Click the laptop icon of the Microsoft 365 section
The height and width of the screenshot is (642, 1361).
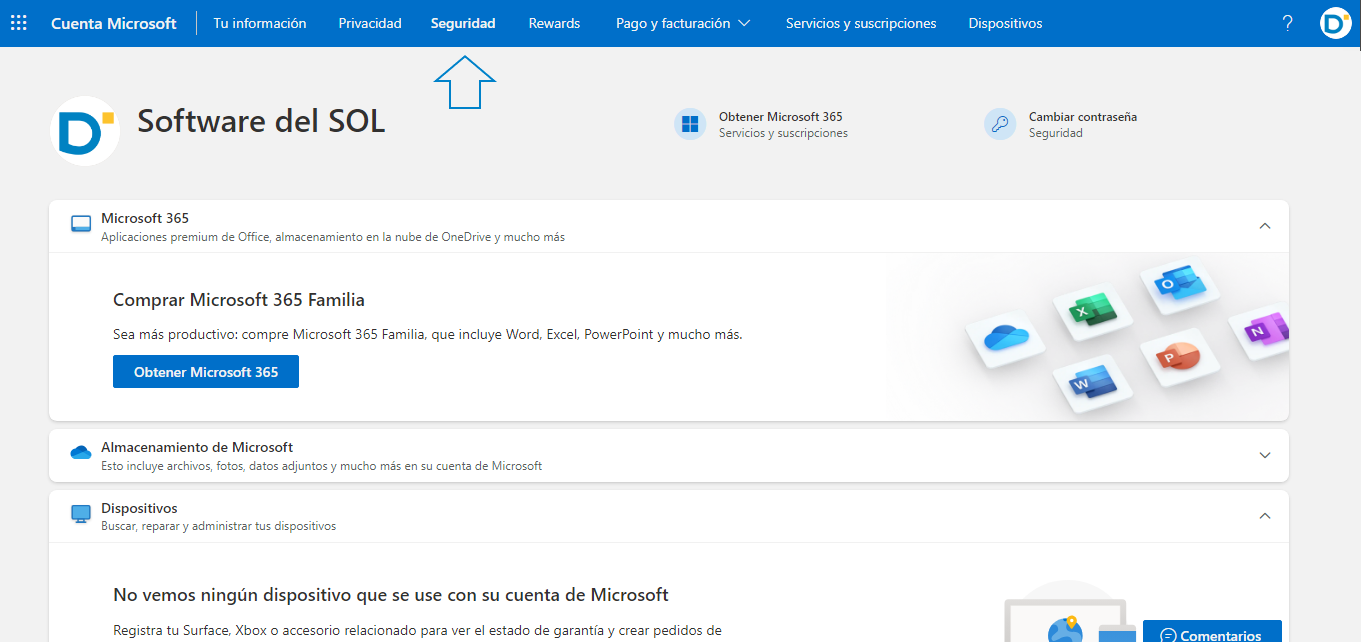point(81,224)
